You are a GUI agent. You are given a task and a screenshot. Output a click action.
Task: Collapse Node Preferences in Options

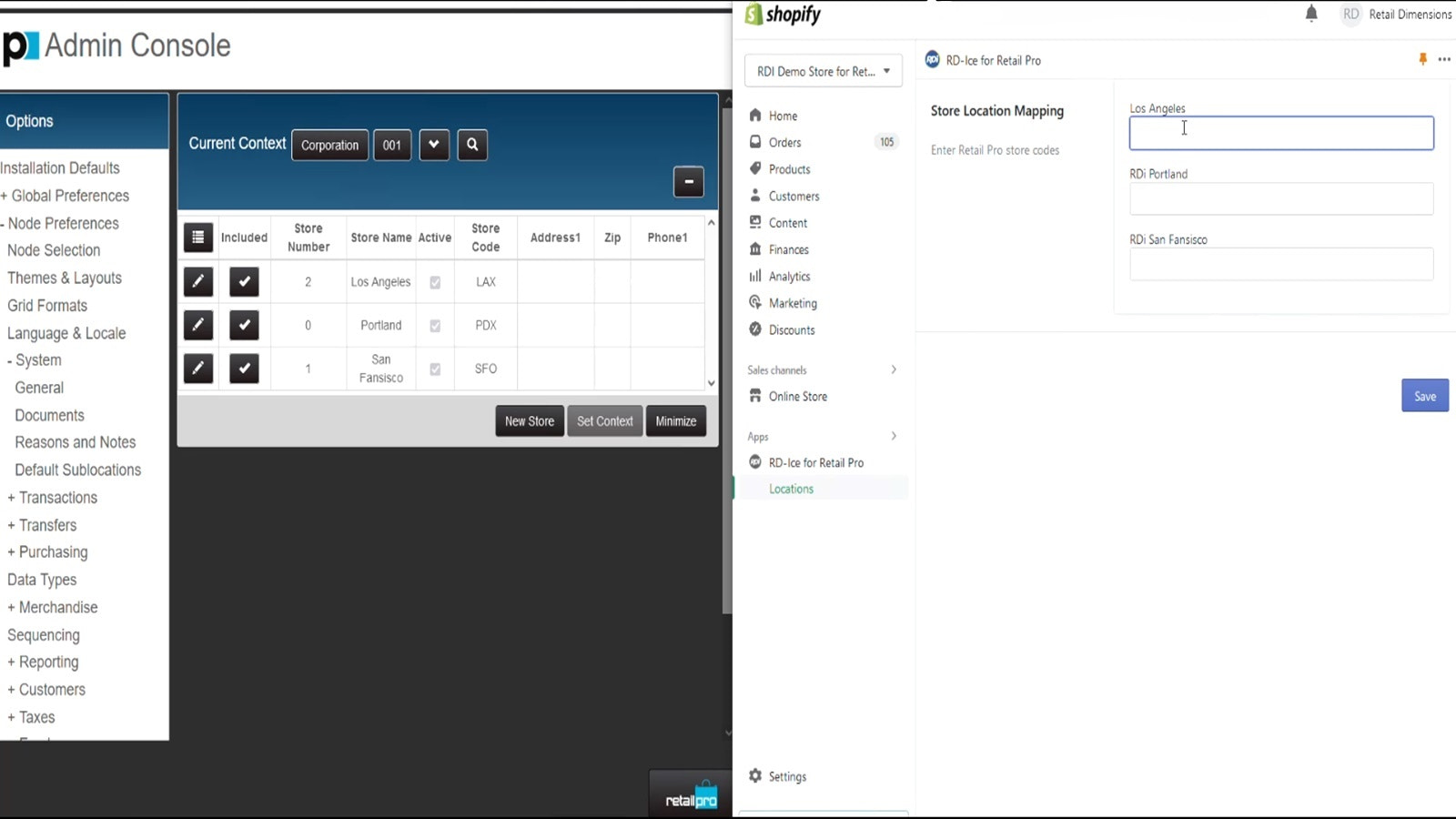(x=60, y=223)
